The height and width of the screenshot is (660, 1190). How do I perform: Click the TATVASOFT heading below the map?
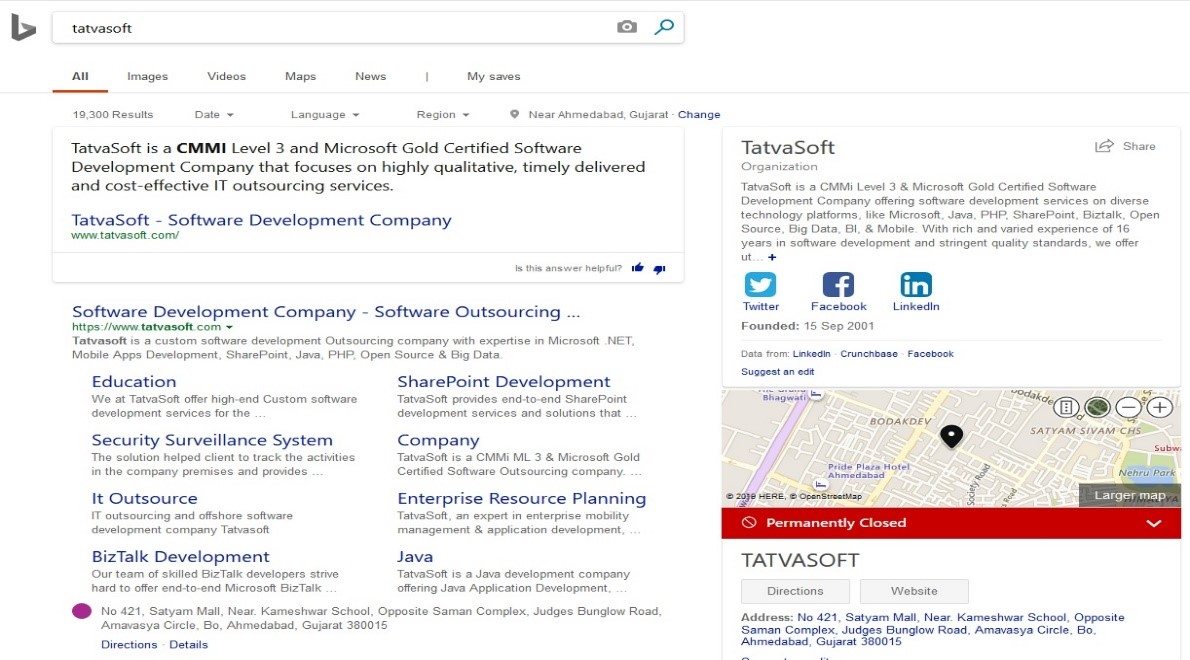pyautogui.click(x=800, y=561)
